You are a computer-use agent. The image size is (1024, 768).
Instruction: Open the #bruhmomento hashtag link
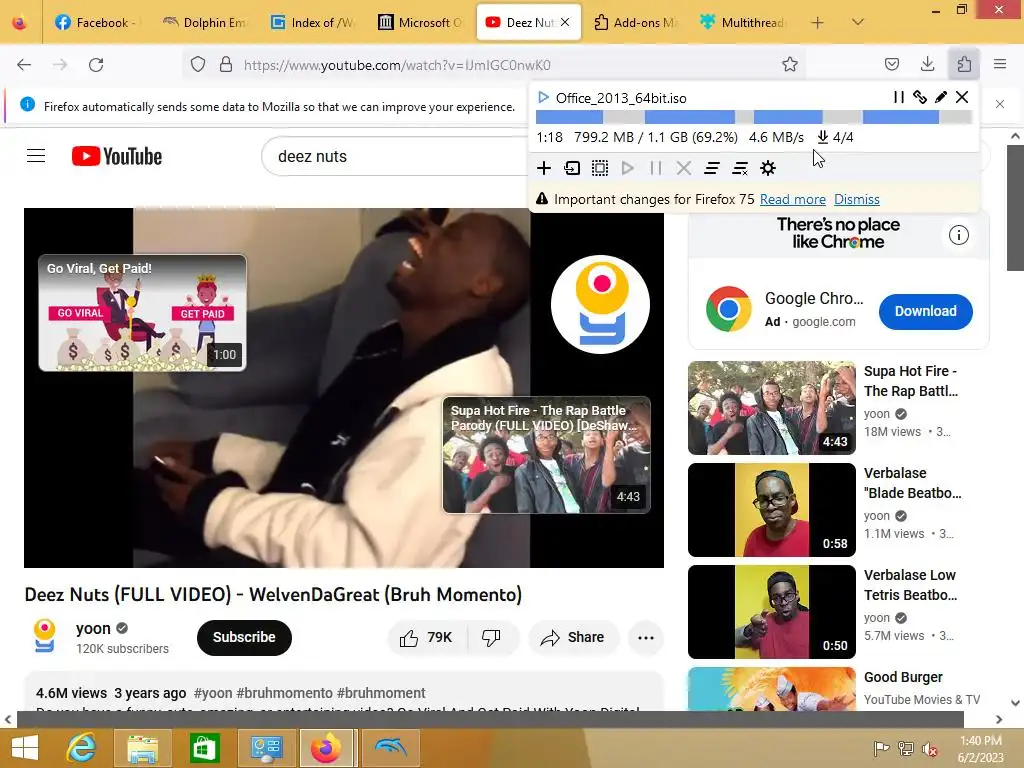pos(285,693)
